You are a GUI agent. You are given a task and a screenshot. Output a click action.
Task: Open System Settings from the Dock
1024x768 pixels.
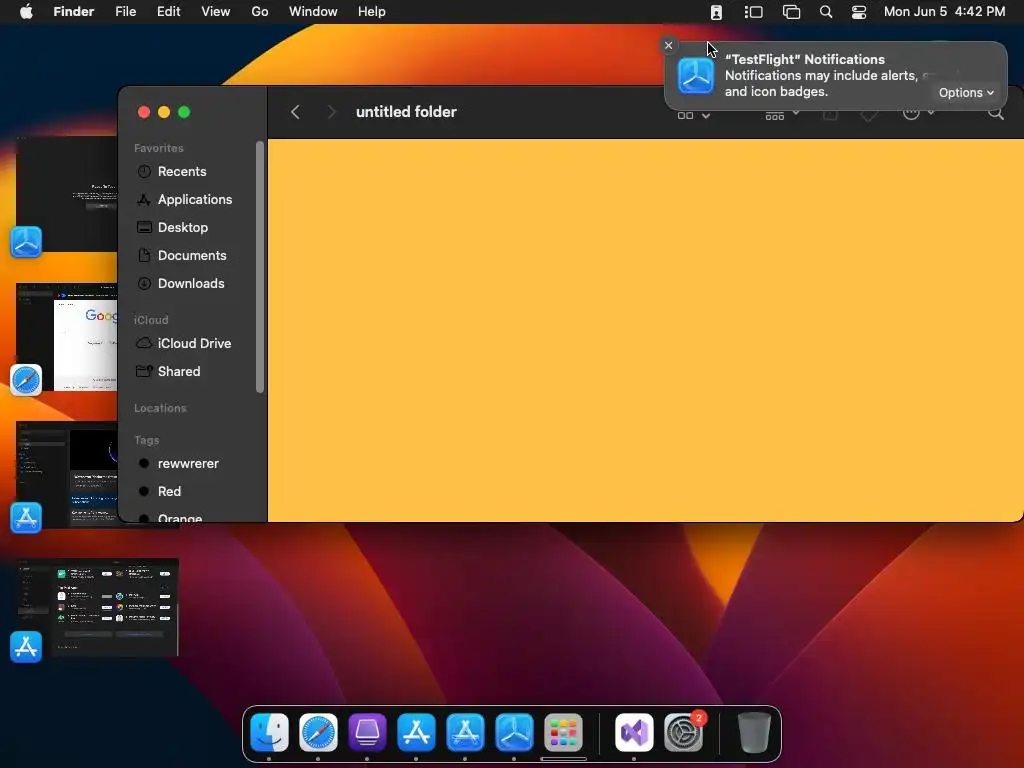683,732
